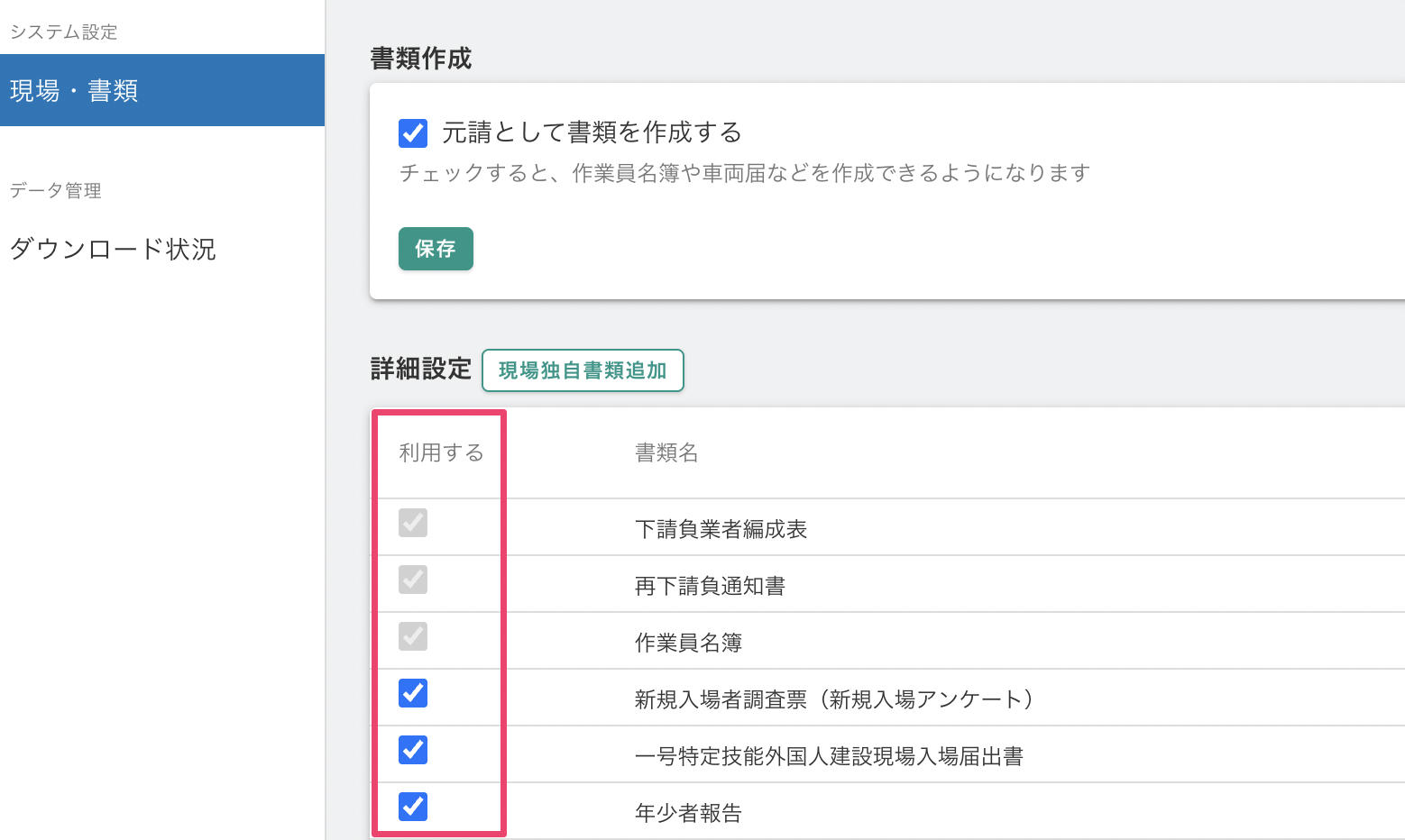Click the 現場独自書類追加 button

pyautogui.click(x=583, y=370)
